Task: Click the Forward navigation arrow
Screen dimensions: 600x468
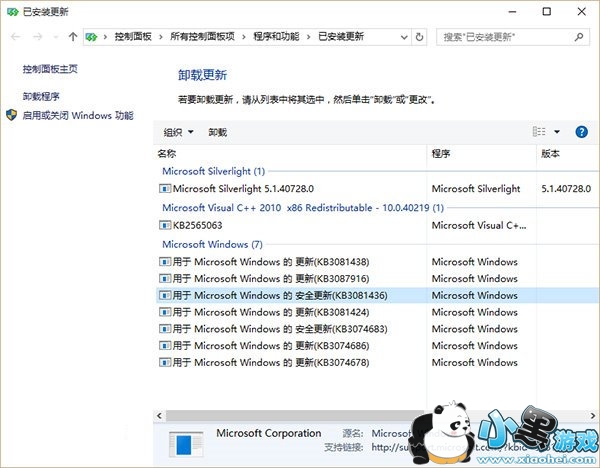Action: coord(38,37)
